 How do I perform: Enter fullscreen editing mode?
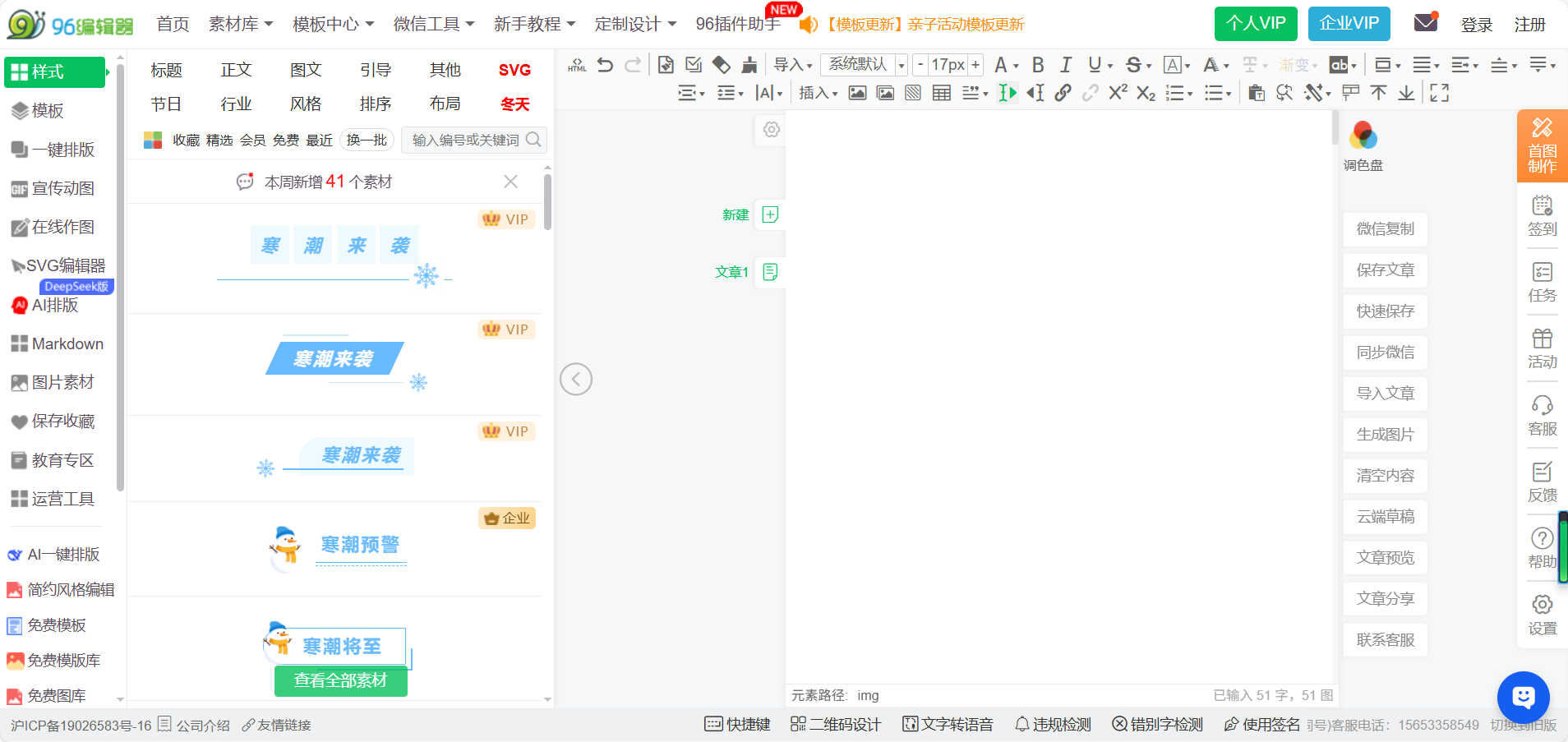point(1441,93)
